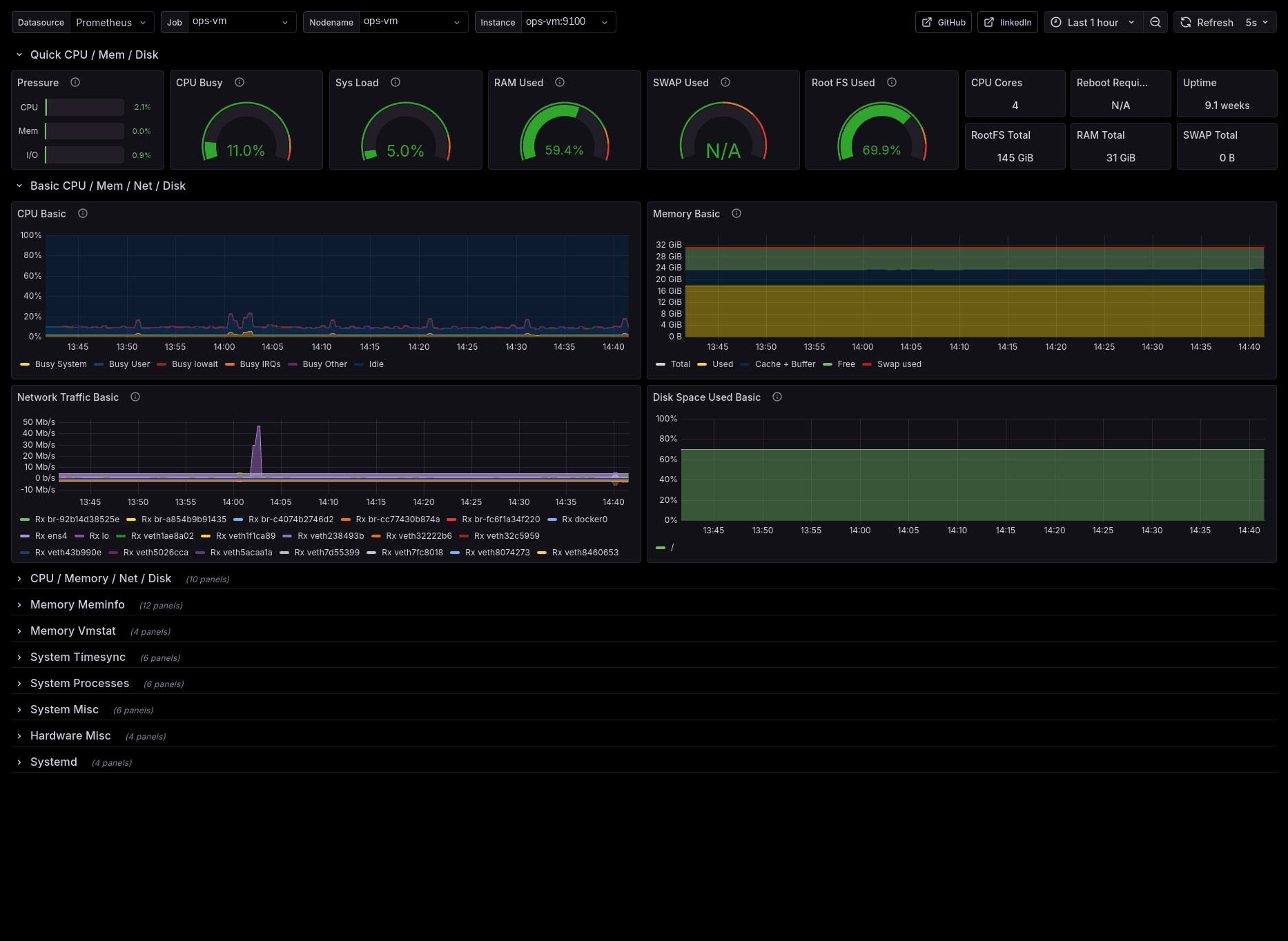Image resolution: width=1288 pixels, height=941 pixels.
Task: Click the SWAP Used info icon
Action: (x=725, y=82)
